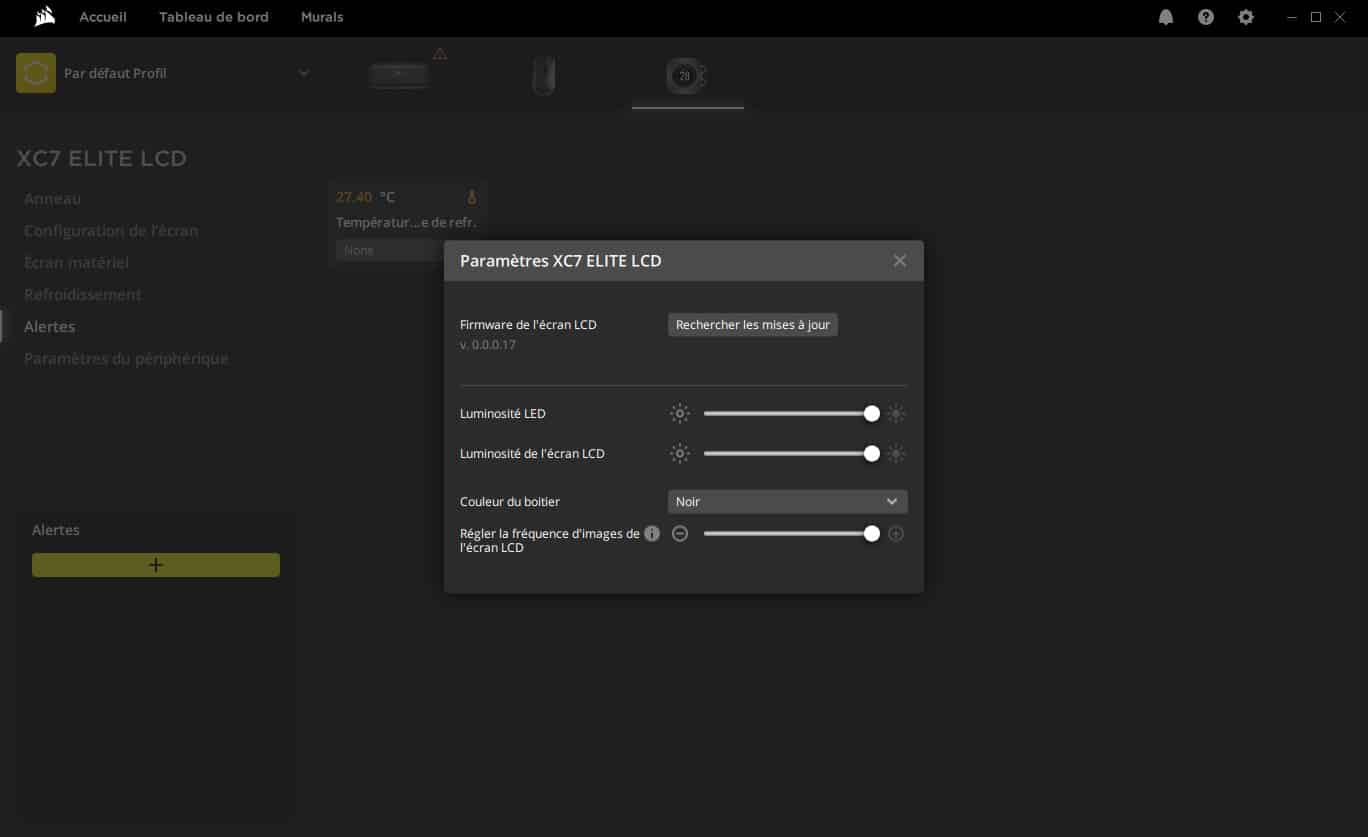Open the settings gear icon
The height and width of the screenshot is (837, 1368).
tap(1246, 17)
